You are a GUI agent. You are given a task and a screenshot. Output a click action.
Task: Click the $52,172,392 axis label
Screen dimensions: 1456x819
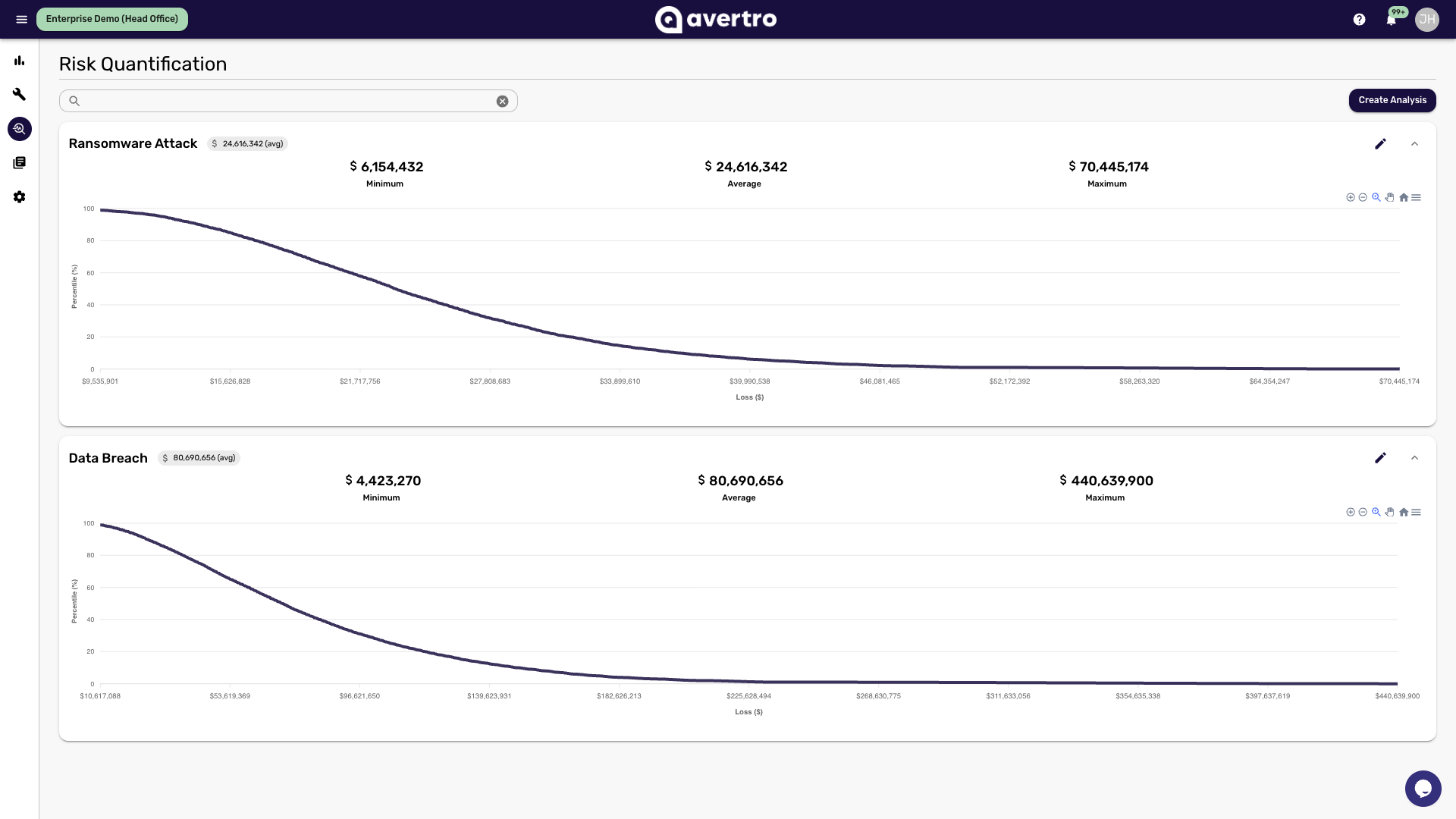click(1009, 381)
